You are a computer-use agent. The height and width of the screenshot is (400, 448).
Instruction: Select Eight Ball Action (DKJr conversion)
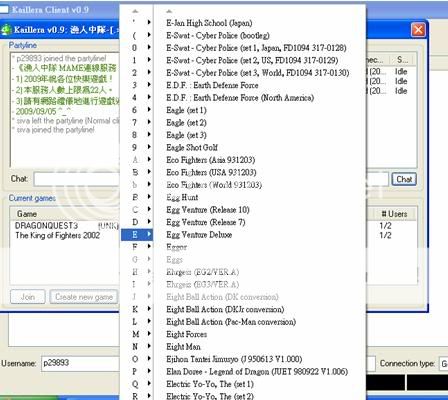tap(225, 309)
